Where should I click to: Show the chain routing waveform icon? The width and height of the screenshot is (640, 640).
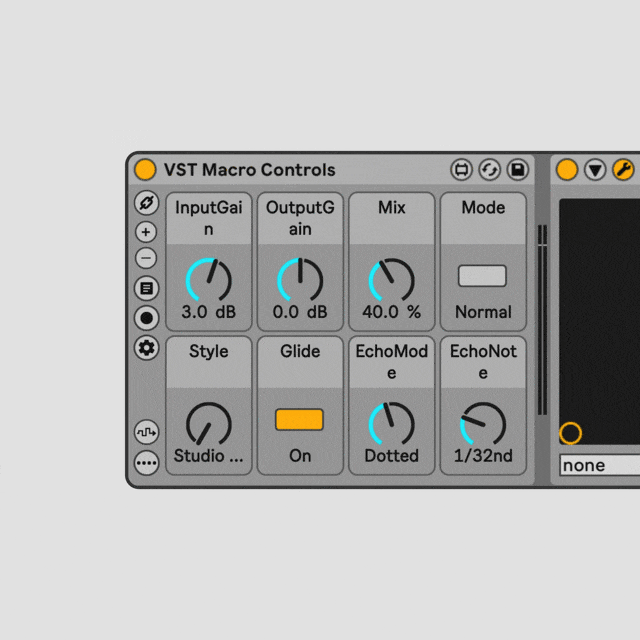[x=147, y=432]
